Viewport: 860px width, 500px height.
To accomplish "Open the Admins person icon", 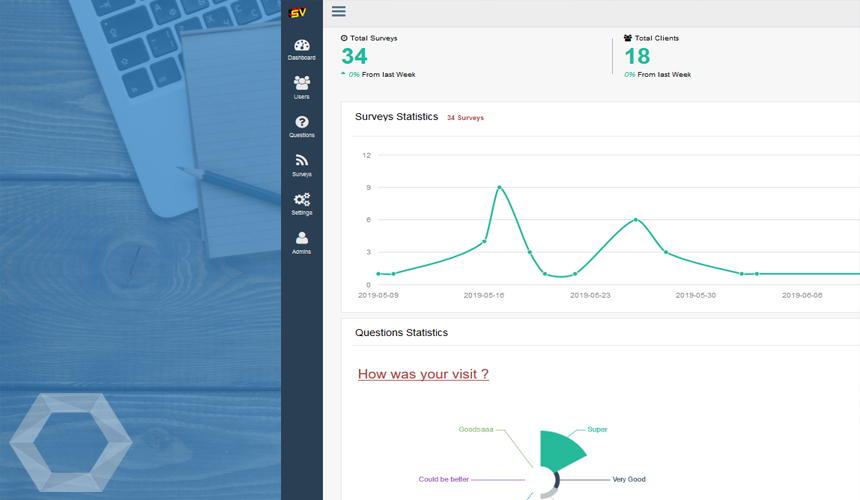I will pos(301,238).
